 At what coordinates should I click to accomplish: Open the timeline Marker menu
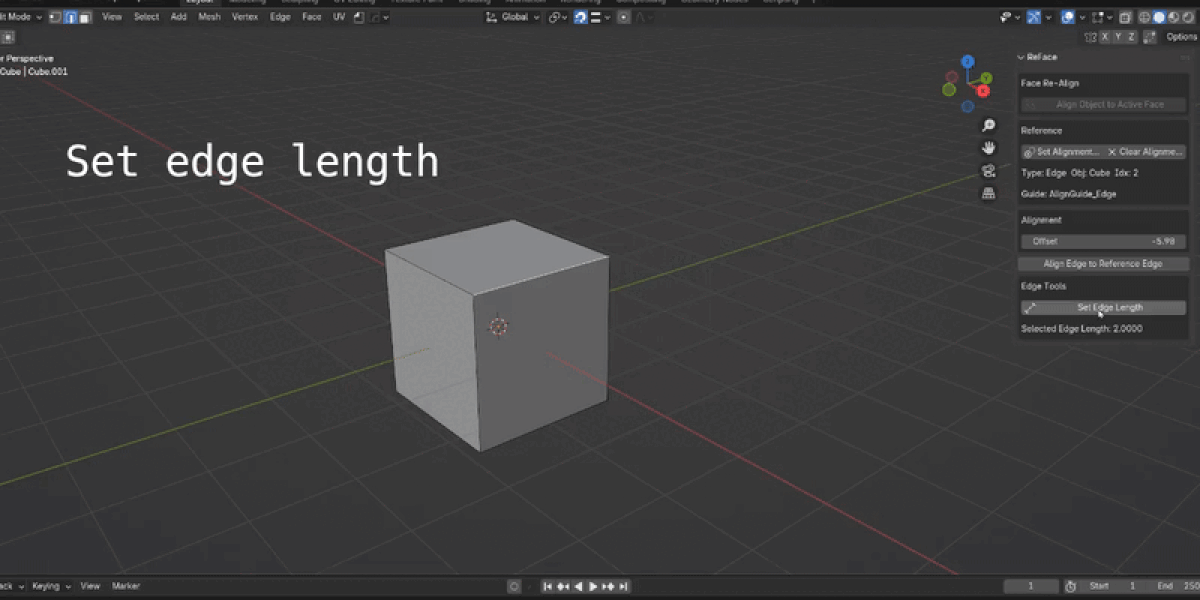pos(126,586)
